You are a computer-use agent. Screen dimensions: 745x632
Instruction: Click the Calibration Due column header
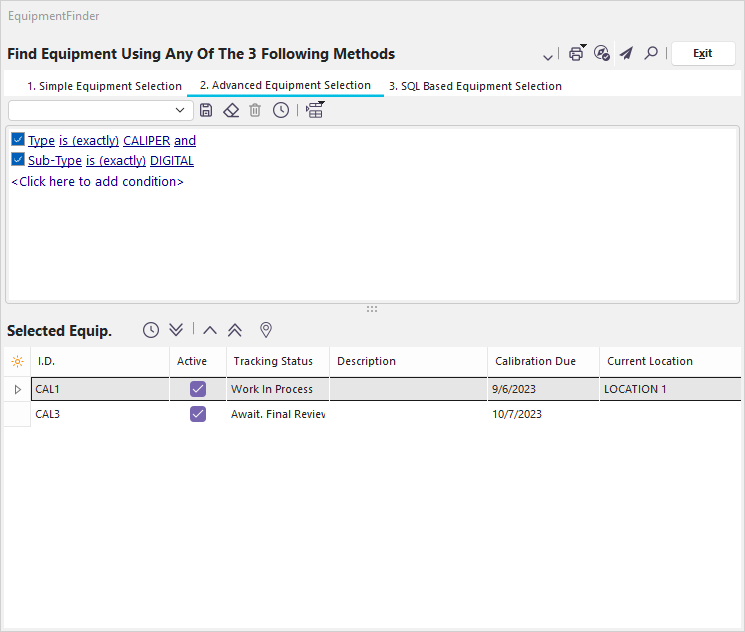(536, 361)
